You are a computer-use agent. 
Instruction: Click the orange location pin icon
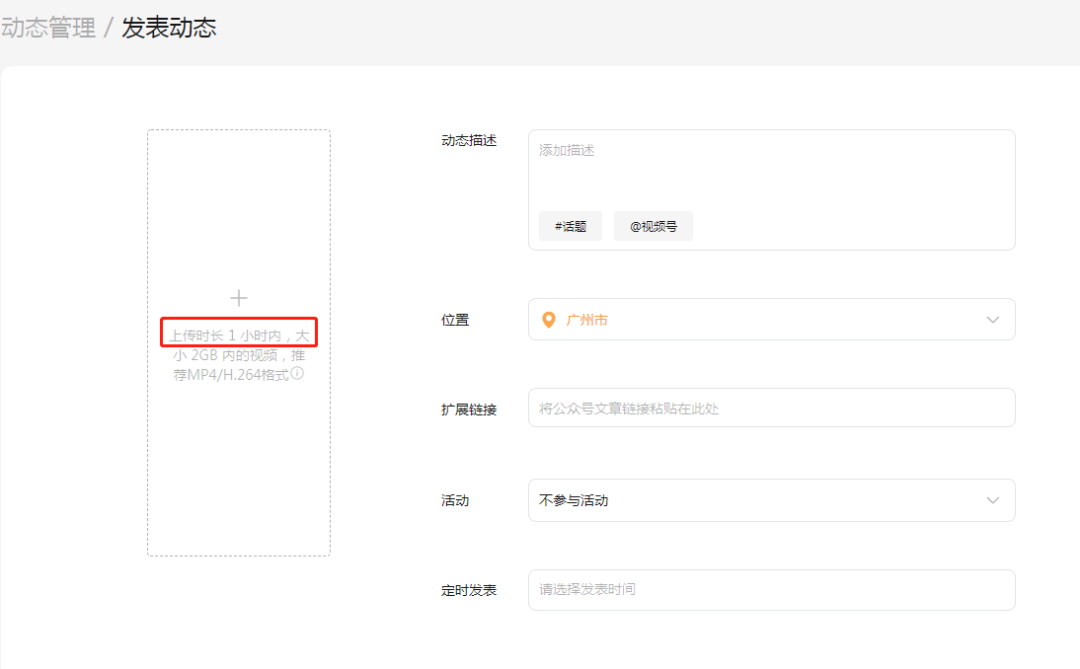click(x=548, y=320)
